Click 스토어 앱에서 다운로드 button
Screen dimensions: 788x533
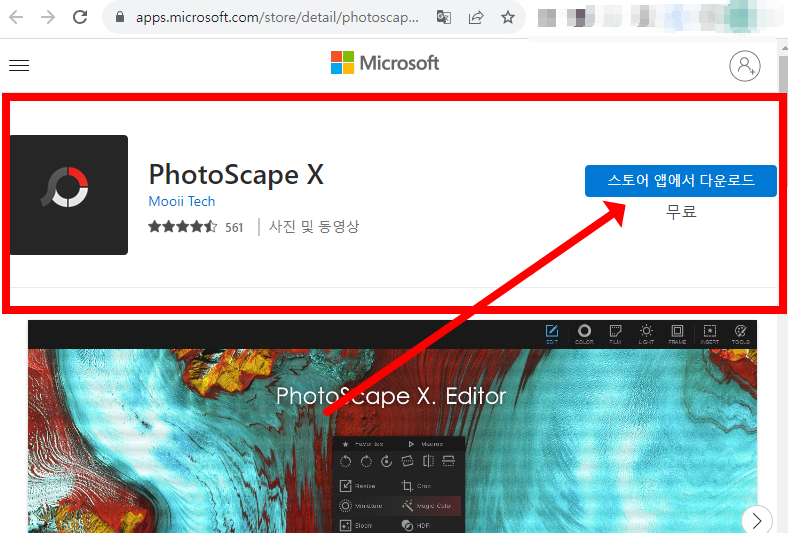tap(681, 181)
